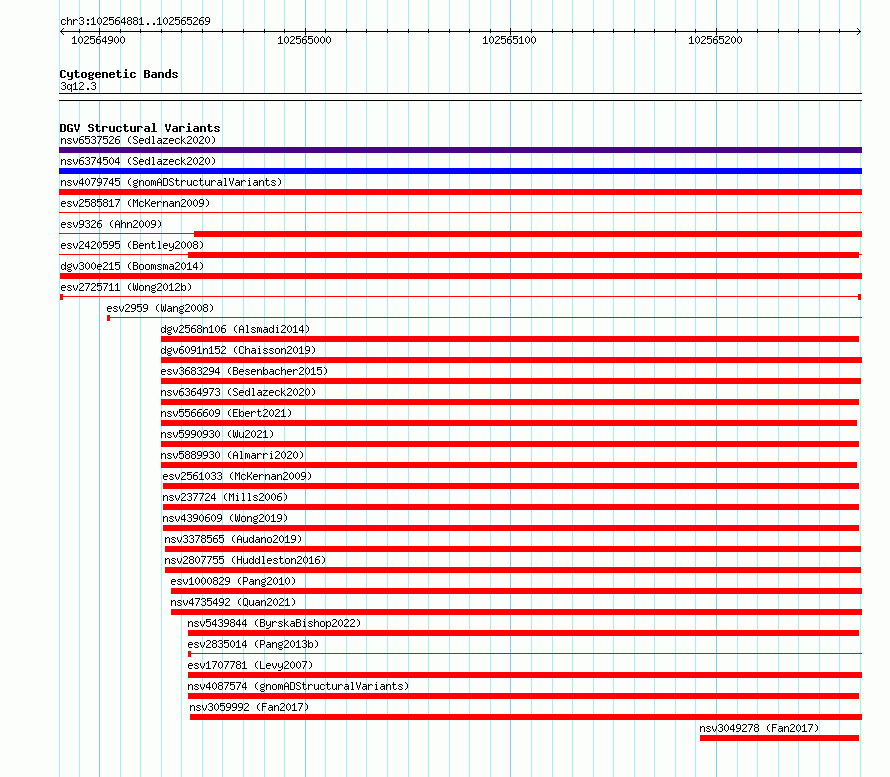
Task: Select nsv2807755 (Huddleston2016) variant label
Action: (x=245, y=560)
